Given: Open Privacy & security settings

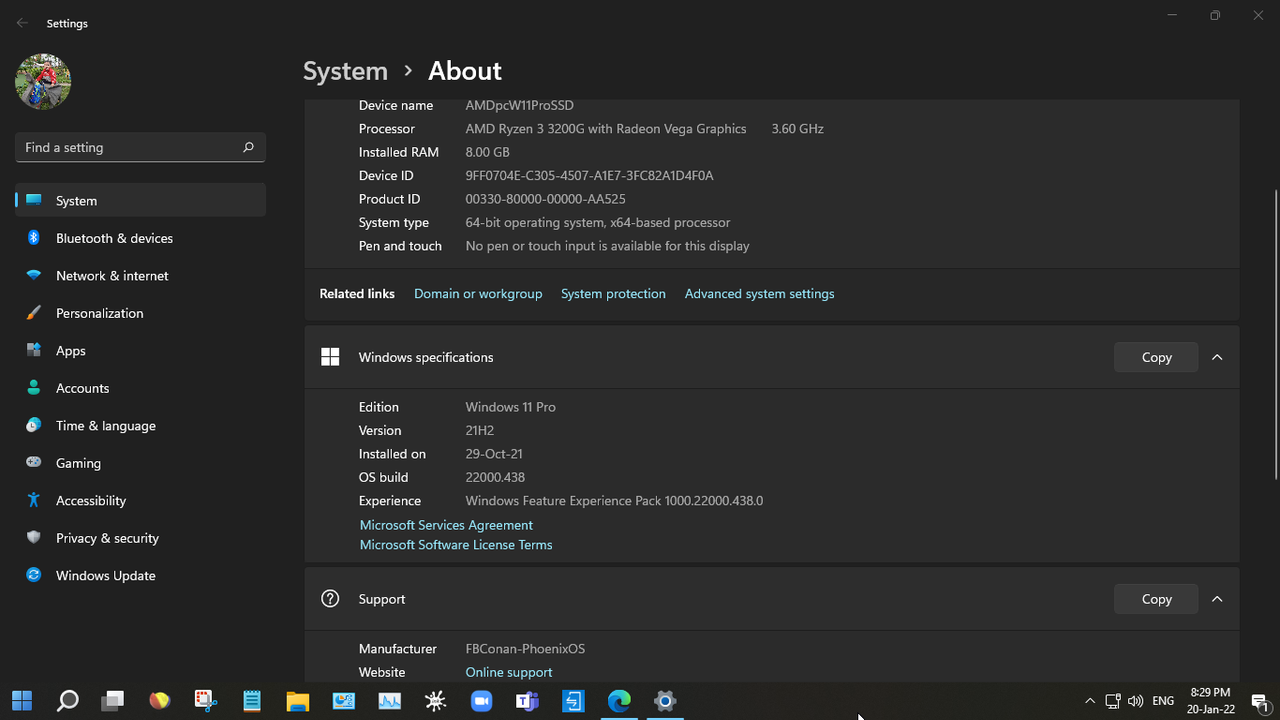Looking at the screenshot, I should coord(140,538).
